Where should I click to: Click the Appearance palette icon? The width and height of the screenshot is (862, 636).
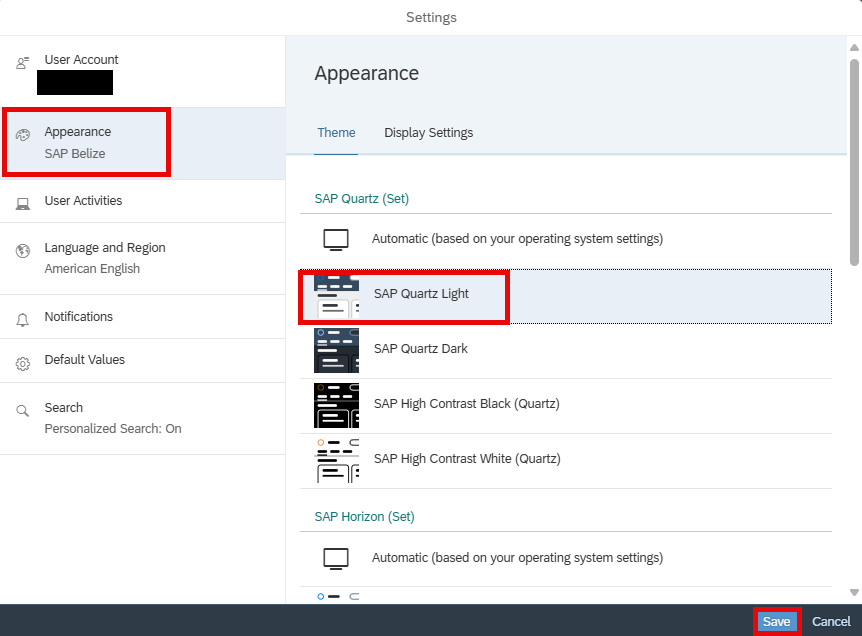click(23, 135)
